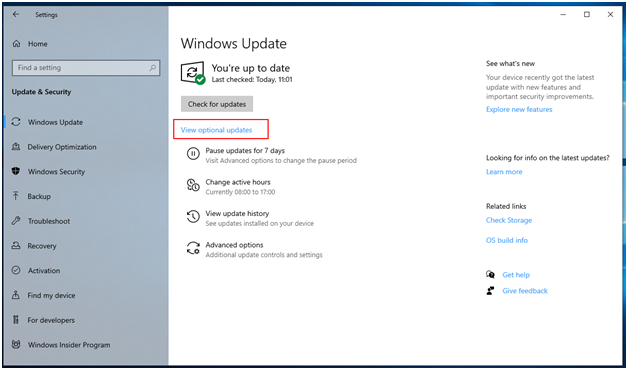628x370 pixels.
Task: Click the Delivery Optimization icon
Action: pos(16,147)
